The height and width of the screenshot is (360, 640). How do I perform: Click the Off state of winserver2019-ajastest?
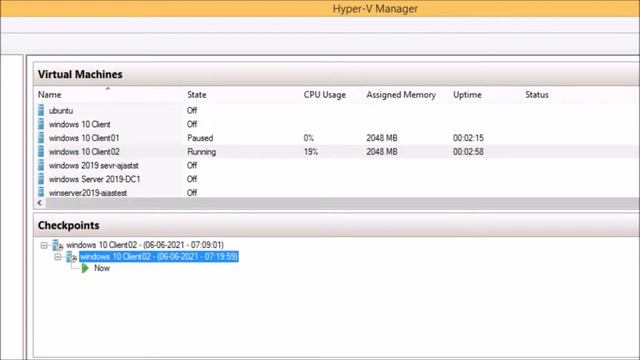click(x=192, y=193)
